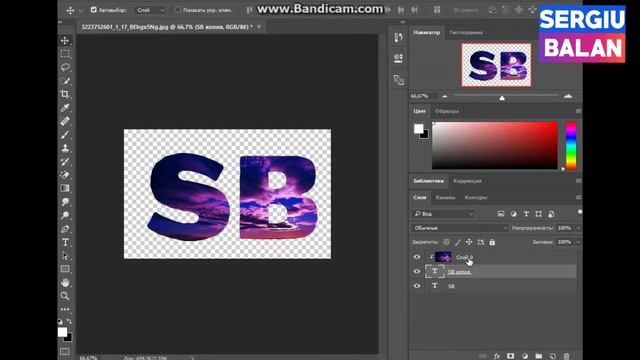The height and width of the screenshot is (360, 640).
Task: Toggle lock image pixels brush icon
Action: [458, 242]
